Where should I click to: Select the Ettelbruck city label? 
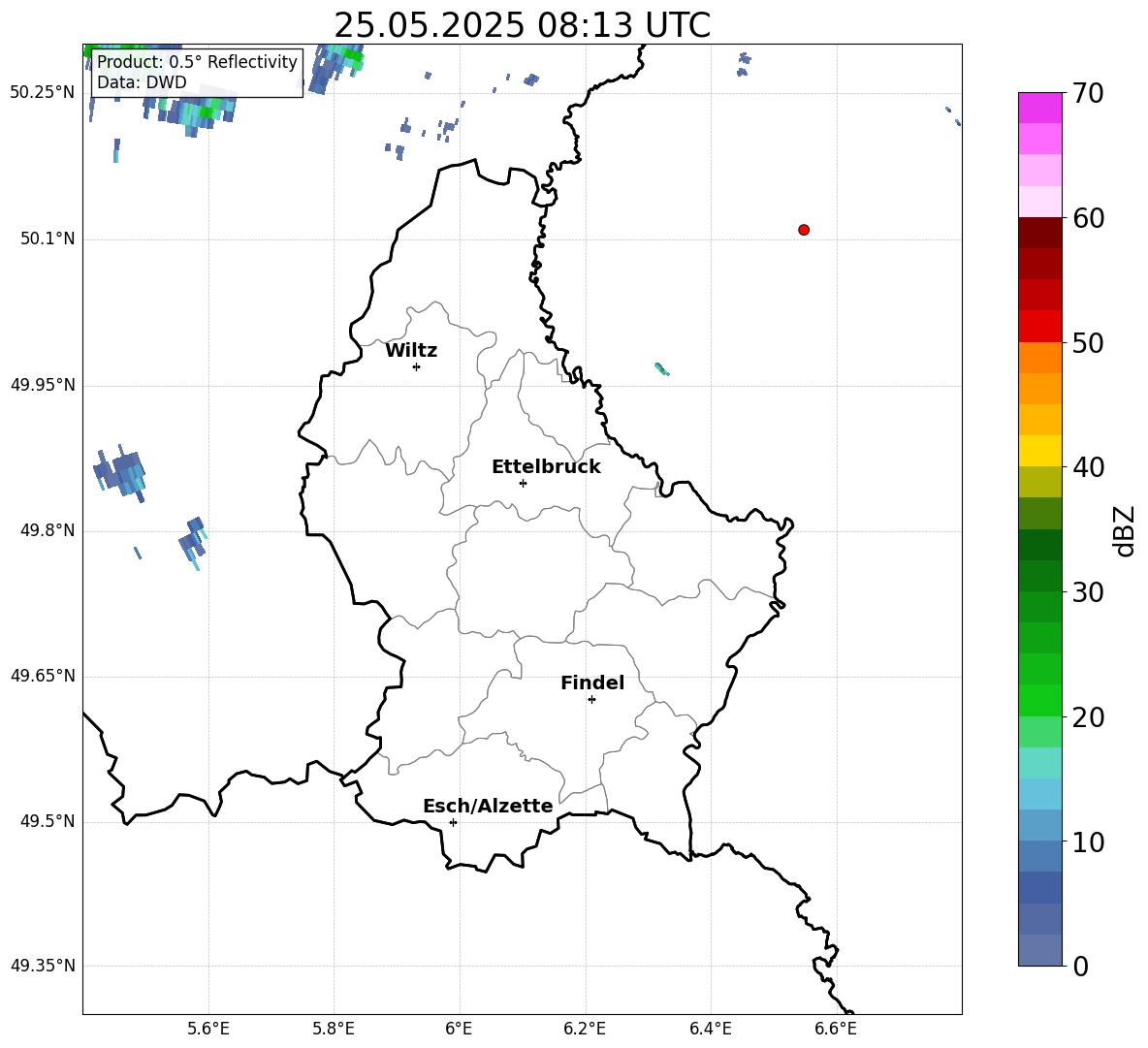coord(546,467)
